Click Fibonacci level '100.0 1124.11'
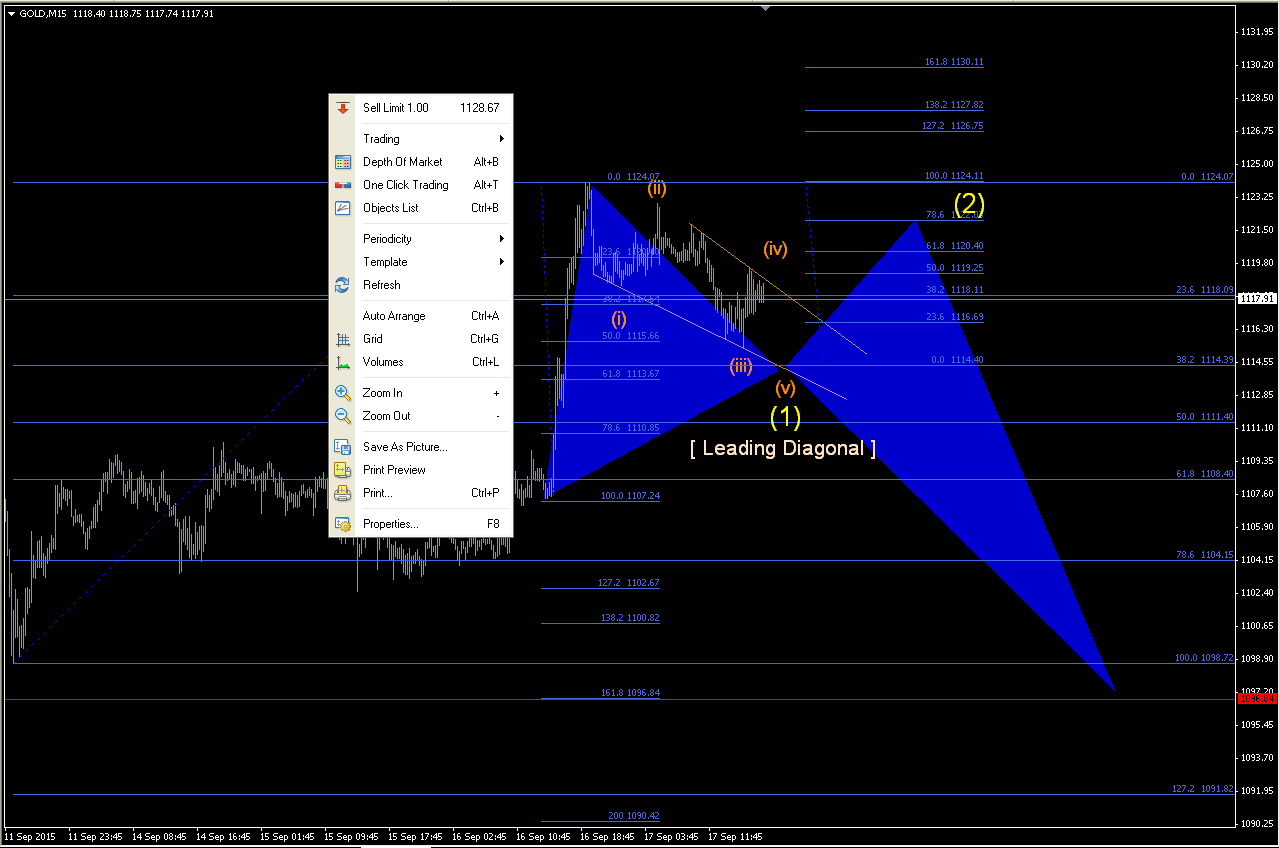The image size is (1279, 848). pos(954,176)
